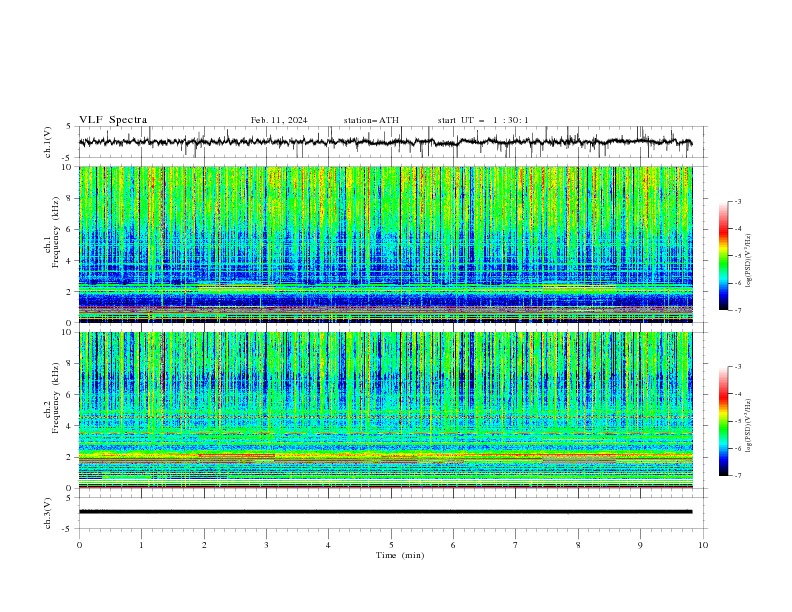Click the time axis tick label '0'
The width and height of the screenshot is (792, 612).
pos(79,545)
